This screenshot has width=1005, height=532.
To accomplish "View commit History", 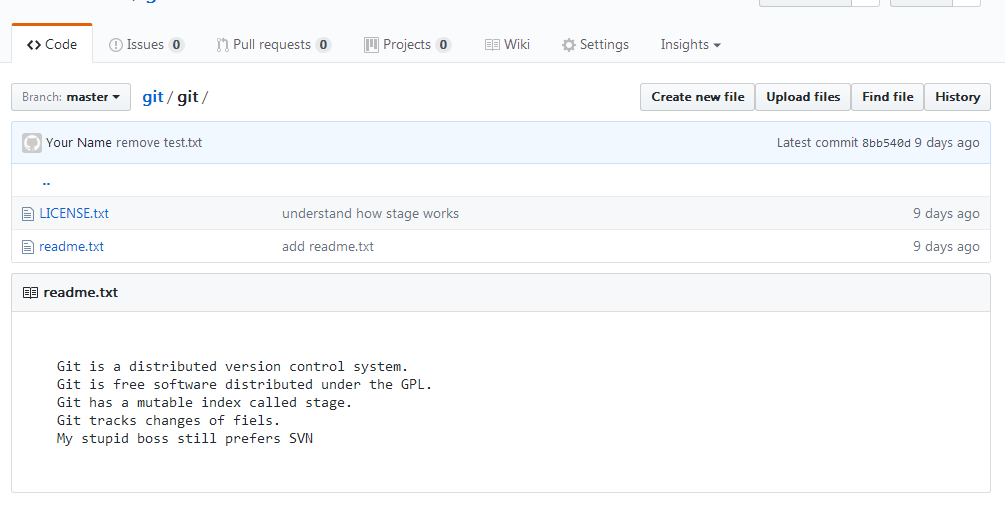I will [957, 97].
